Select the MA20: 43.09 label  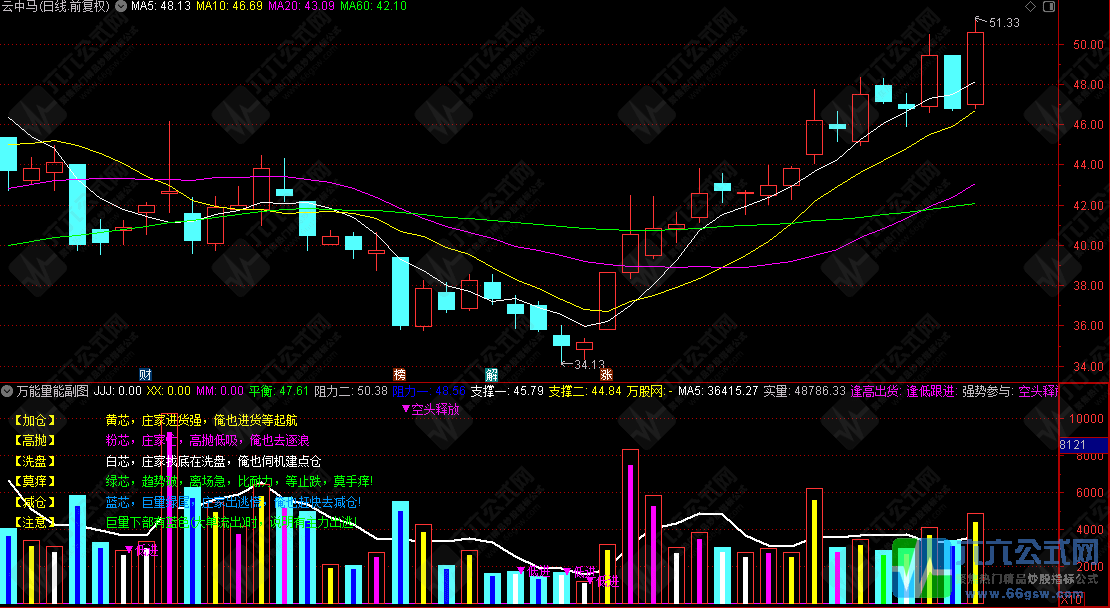coord(302,6)
